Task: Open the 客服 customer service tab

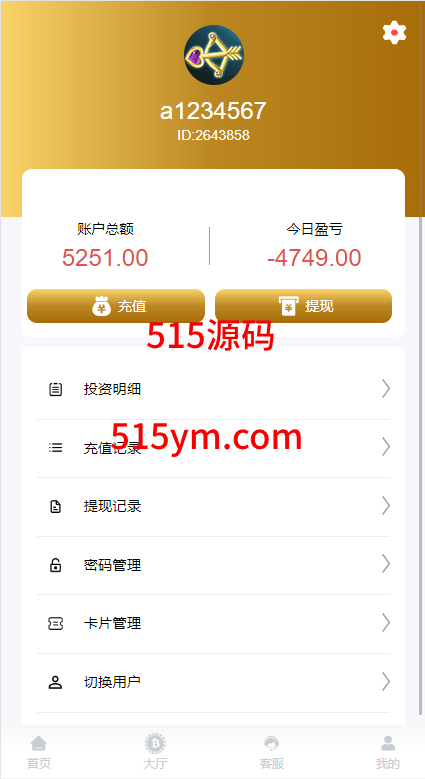Action: (271, 752)
